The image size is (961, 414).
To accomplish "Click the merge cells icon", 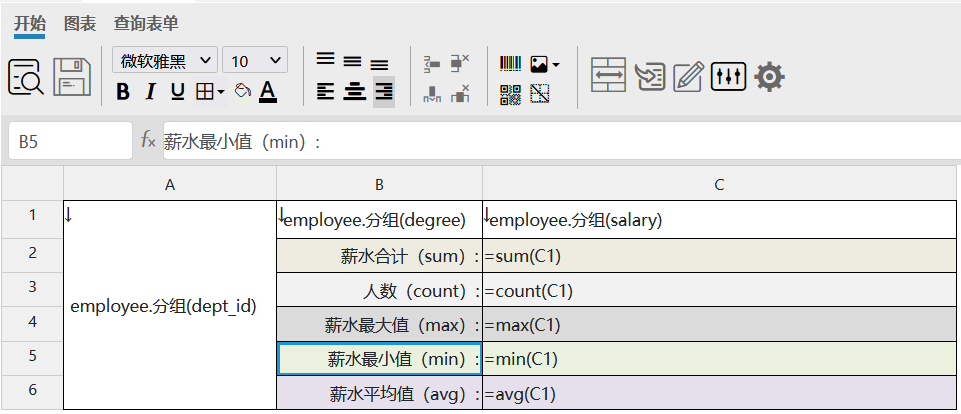I will coord(608,75).
